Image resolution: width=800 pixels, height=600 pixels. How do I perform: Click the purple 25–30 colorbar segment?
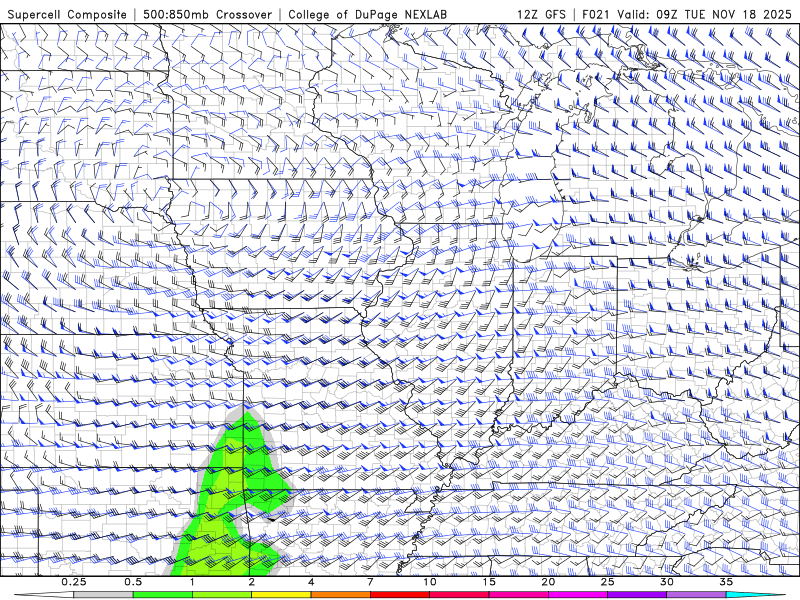(x=637, y=595)
